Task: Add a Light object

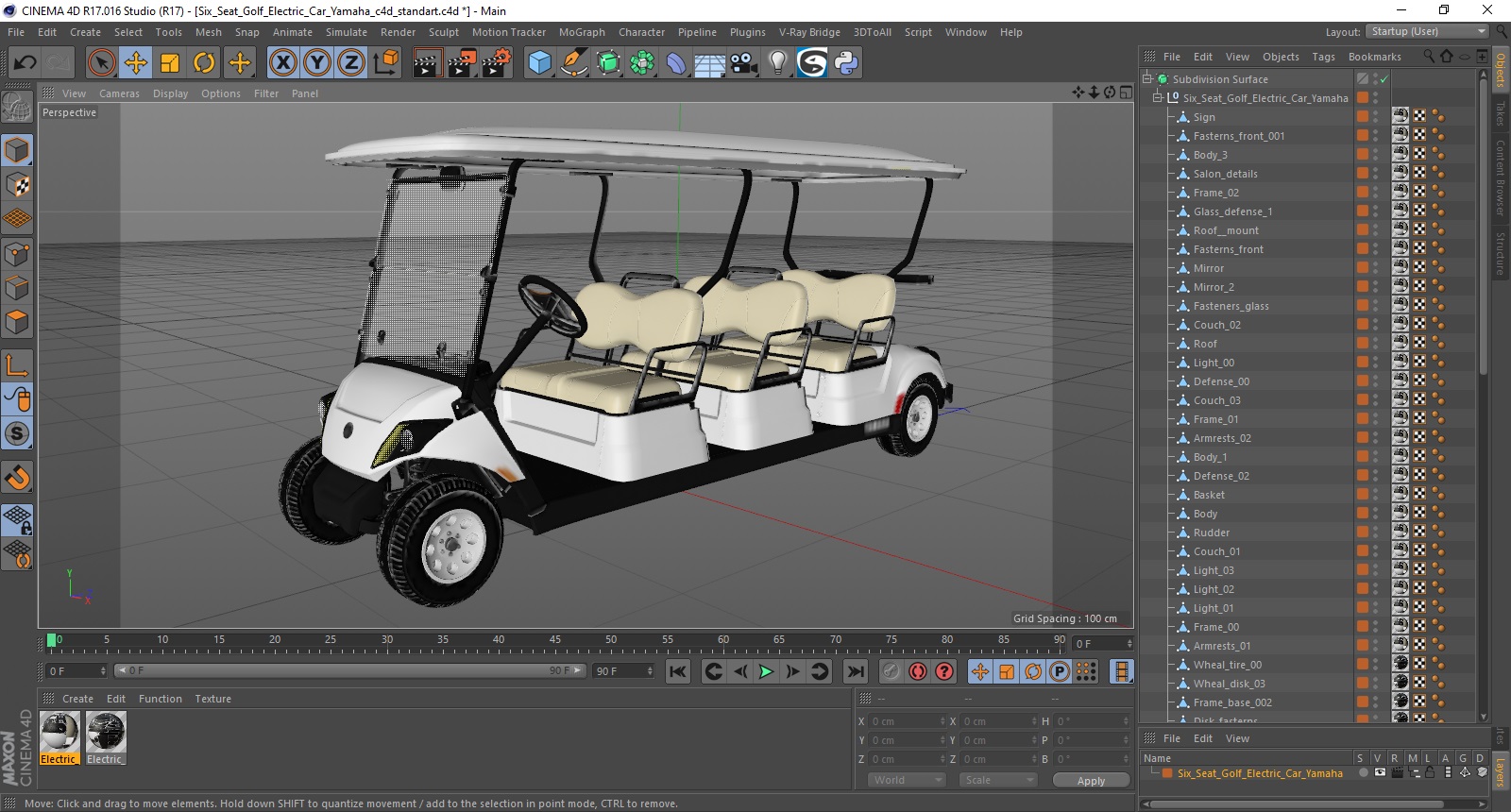Action: point(777,63)
